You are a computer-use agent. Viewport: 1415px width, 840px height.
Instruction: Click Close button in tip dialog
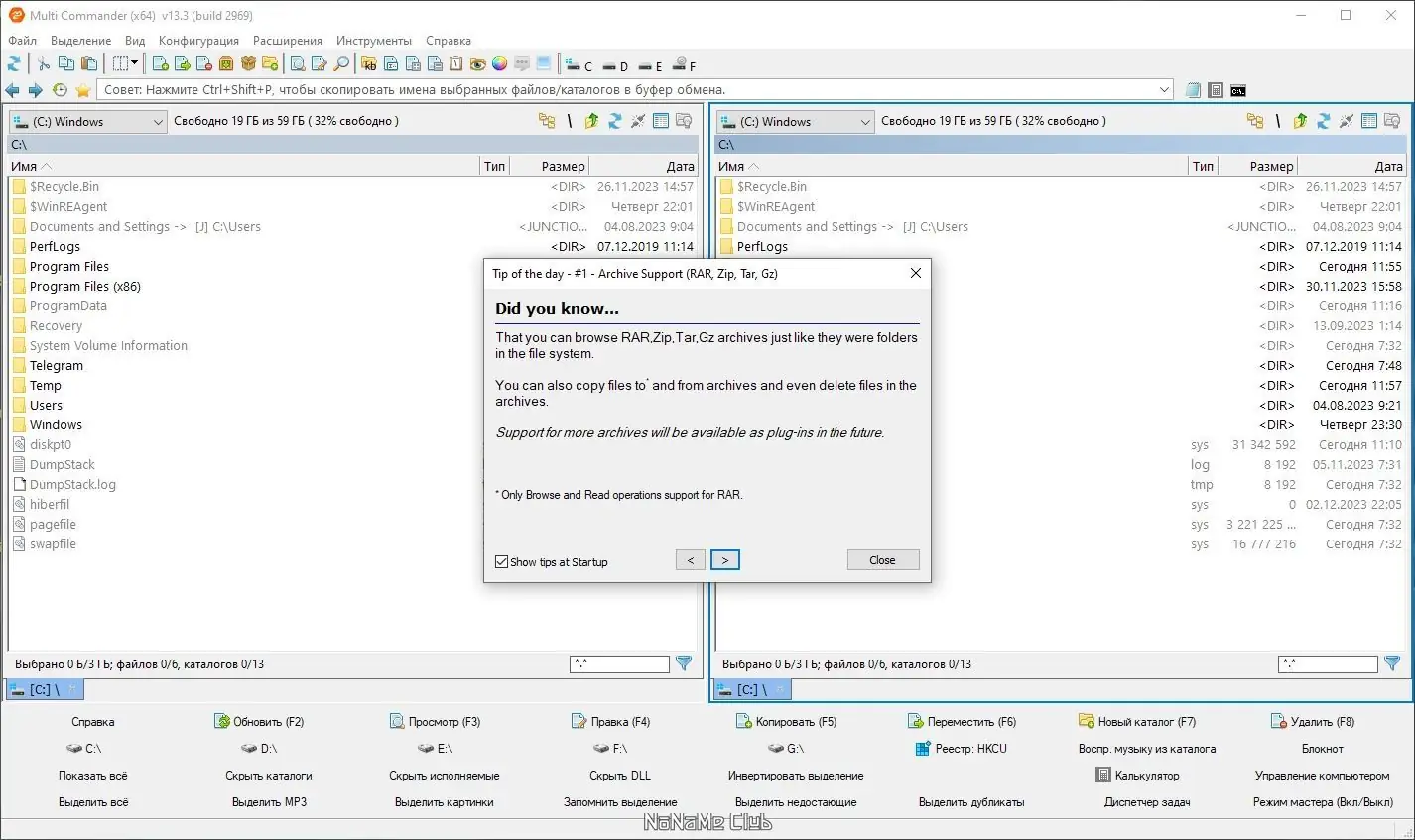pos(882,560)
